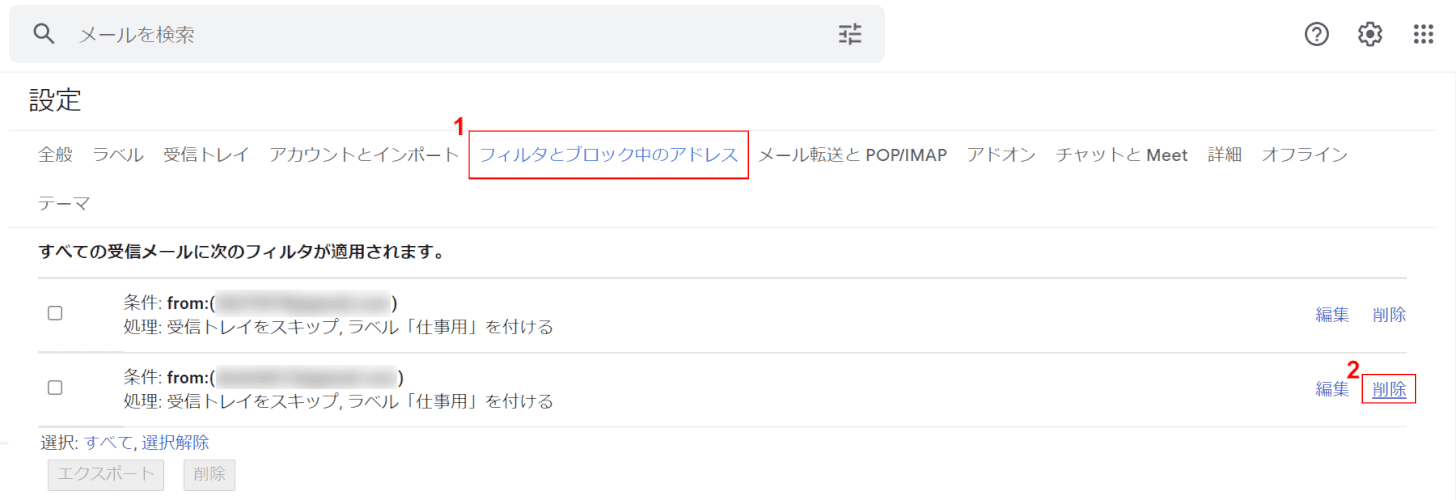Click the 選択解除 link

[175, 442]
